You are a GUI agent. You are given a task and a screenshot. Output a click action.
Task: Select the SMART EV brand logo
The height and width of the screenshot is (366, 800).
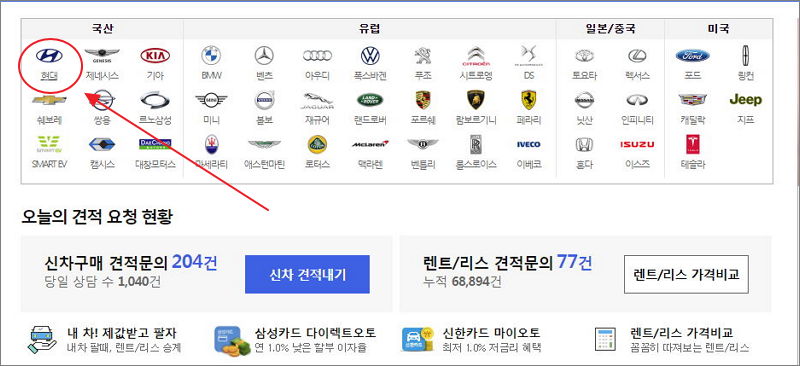(x=49, y=144)
